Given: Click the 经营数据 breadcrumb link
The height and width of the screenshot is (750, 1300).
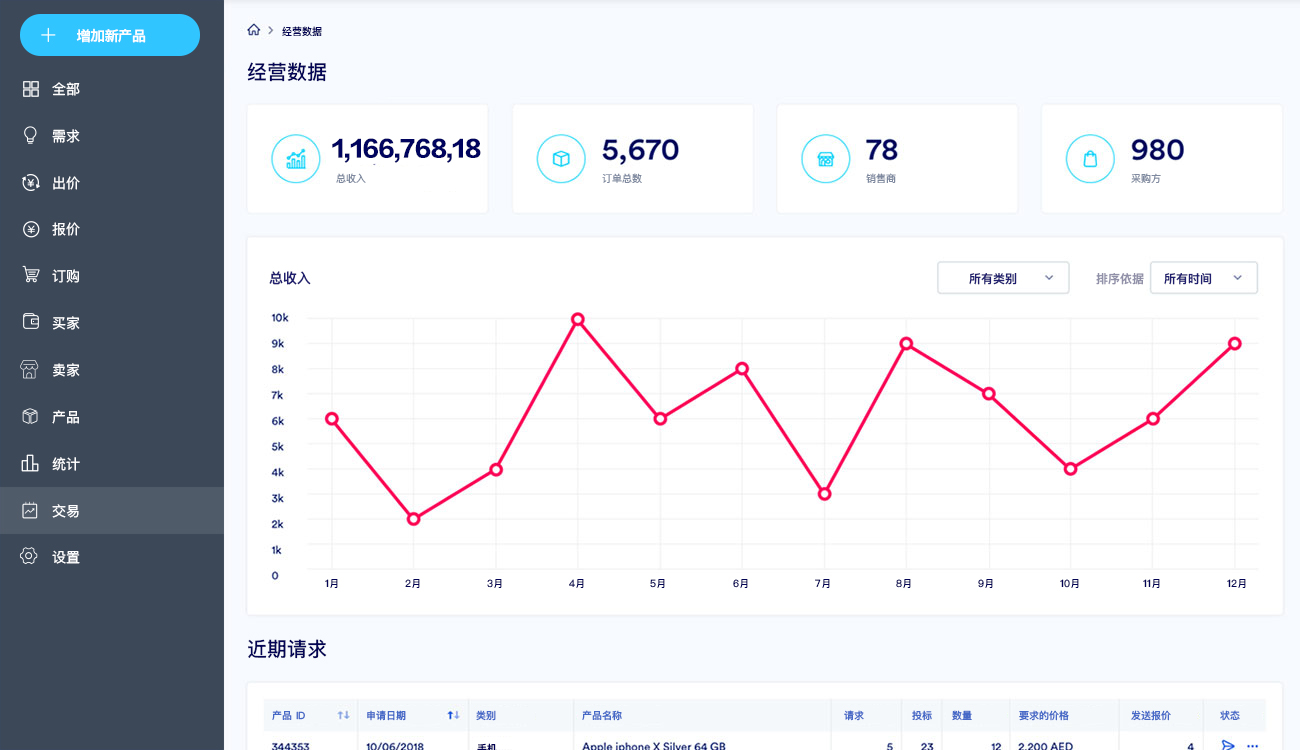Looking at the screenshot, I should 302,31.
